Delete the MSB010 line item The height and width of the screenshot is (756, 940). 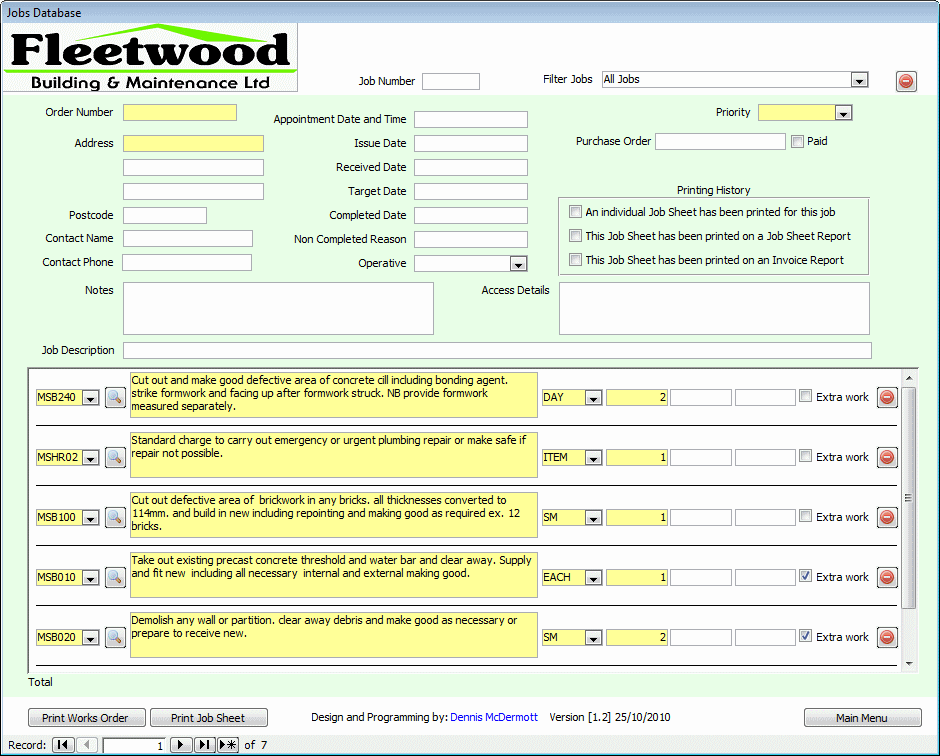pos(887,577)
